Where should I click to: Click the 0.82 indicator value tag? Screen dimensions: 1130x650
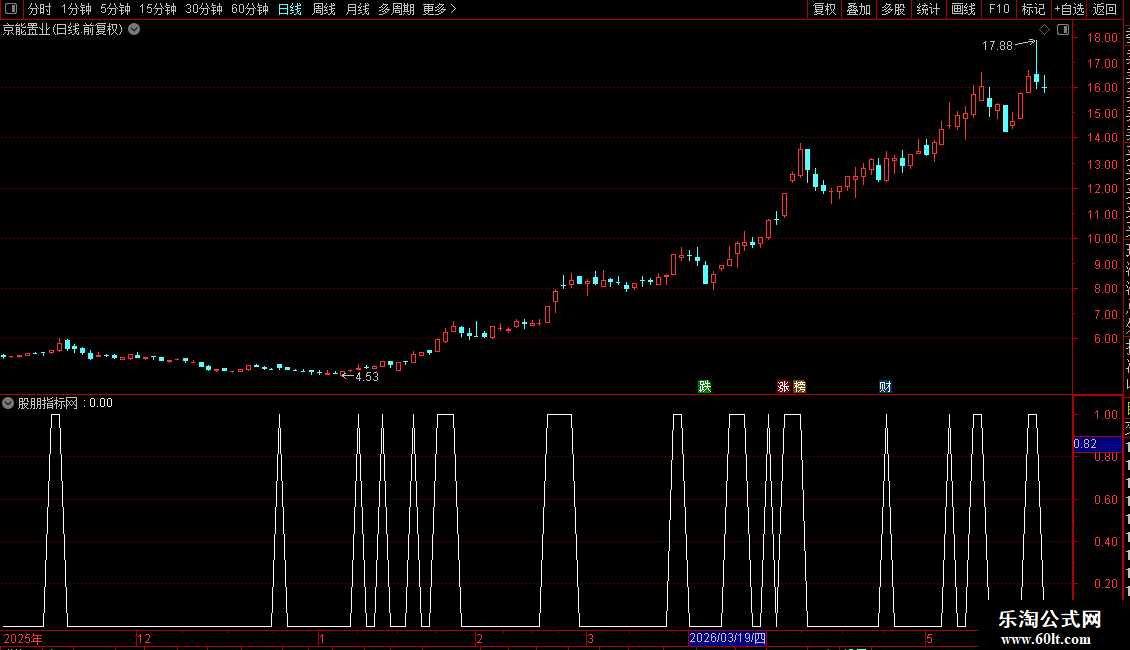point(1097,444)
